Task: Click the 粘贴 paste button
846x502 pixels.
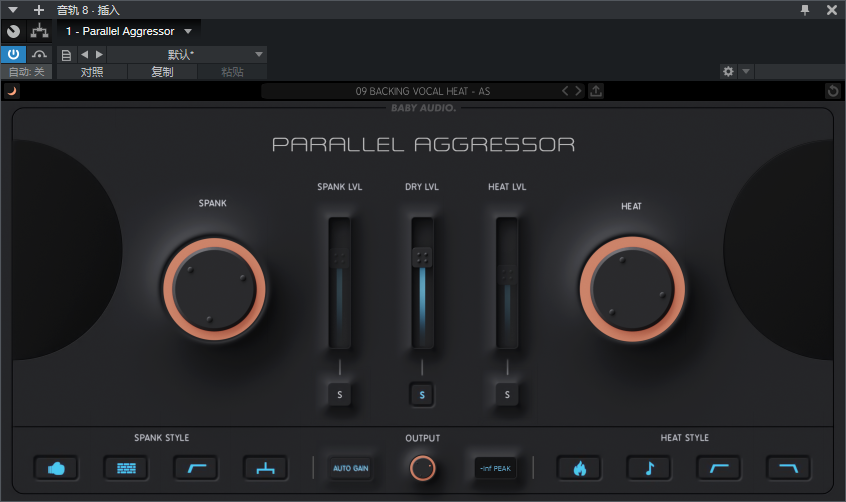Action: pyautogui.click(x=232, y=72)
